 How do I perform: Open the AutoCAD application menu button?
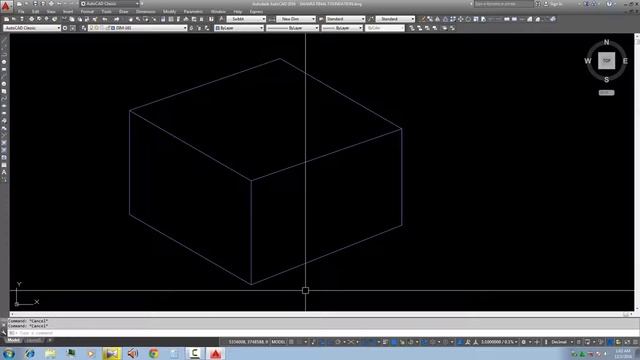click(5, 6)
